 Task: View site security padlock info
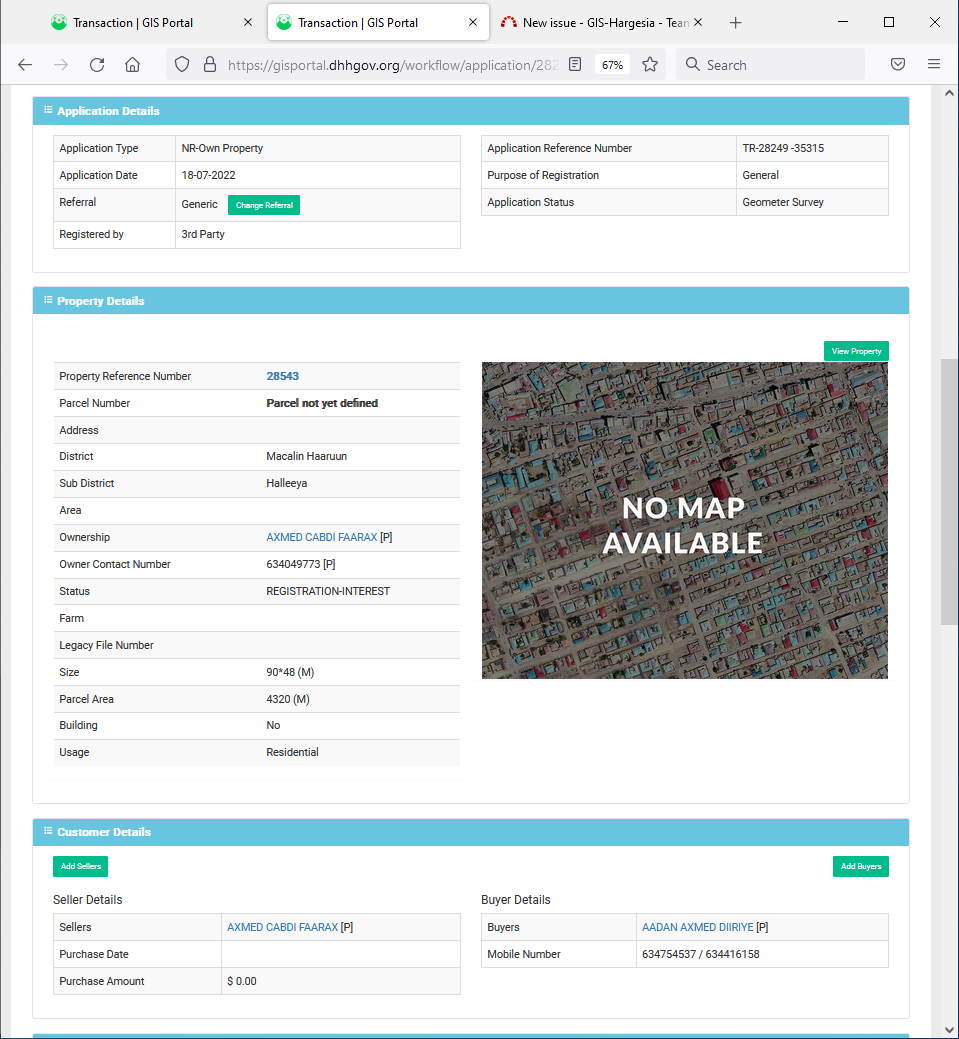click(x=210, y=64)
